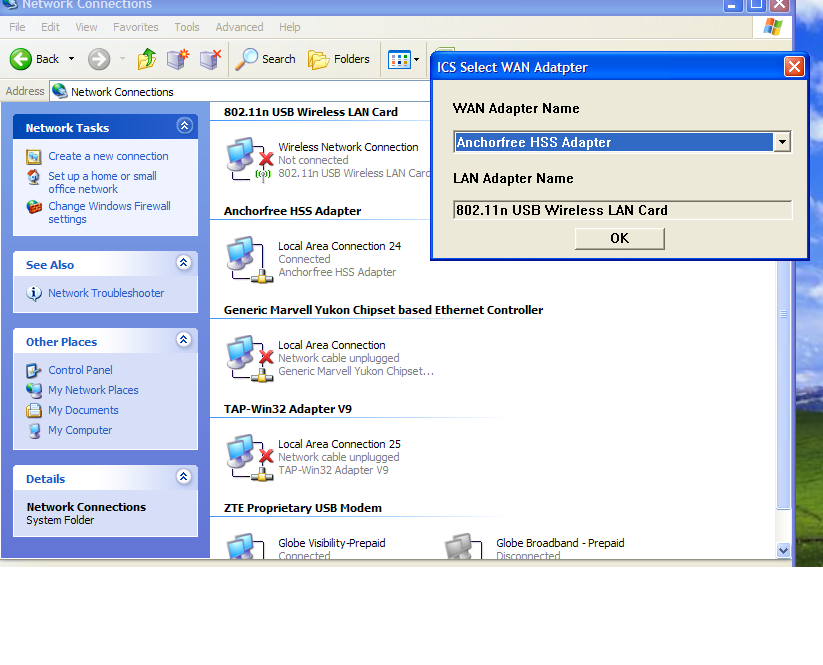This screenshot has width=823, height=665.
Task: Click the Network Troubleshooter info icon
Action: coord(34,293)
